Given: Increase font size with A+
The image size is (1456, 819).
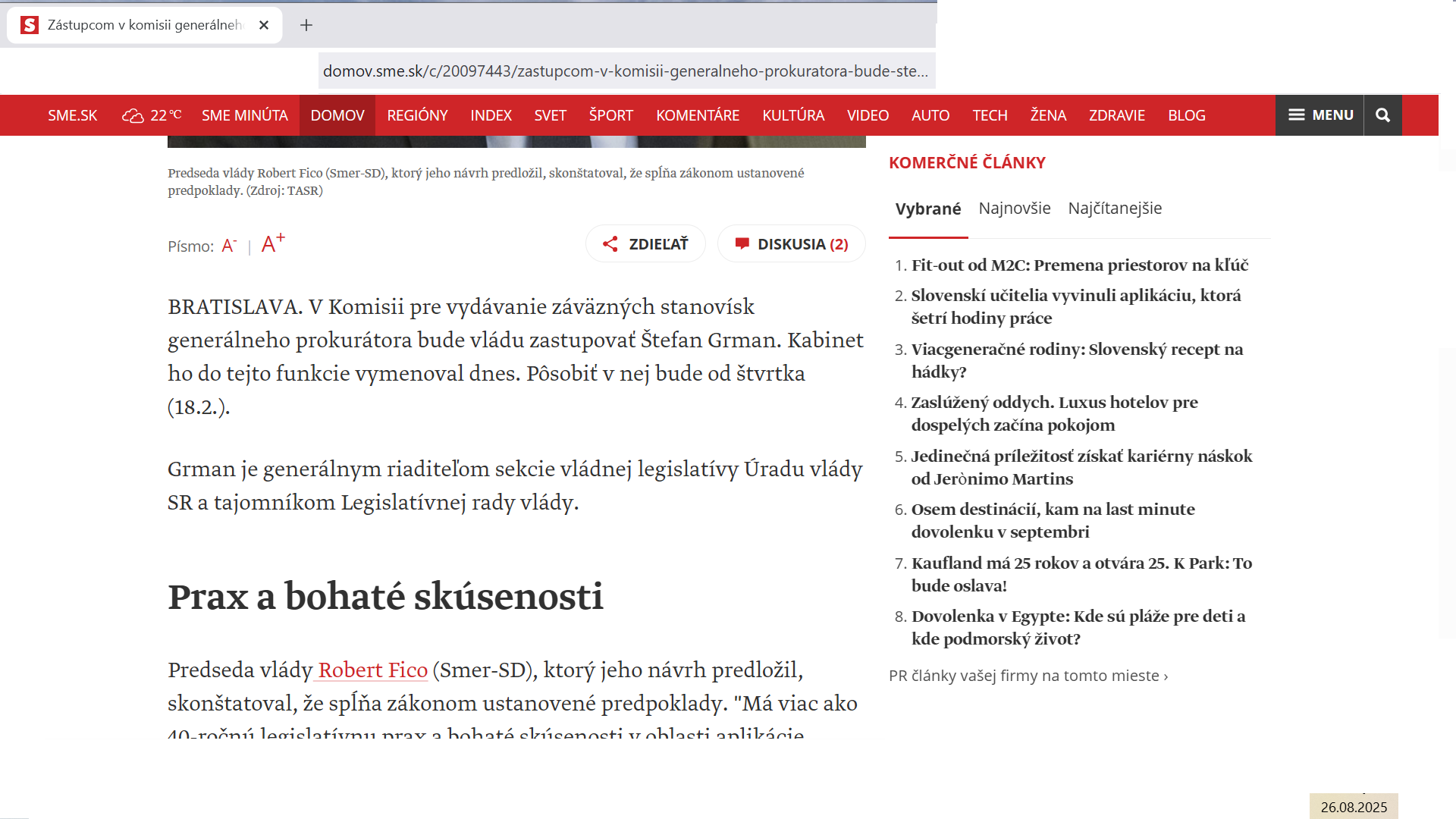Looking at the screenshot, I should point(273,243).
